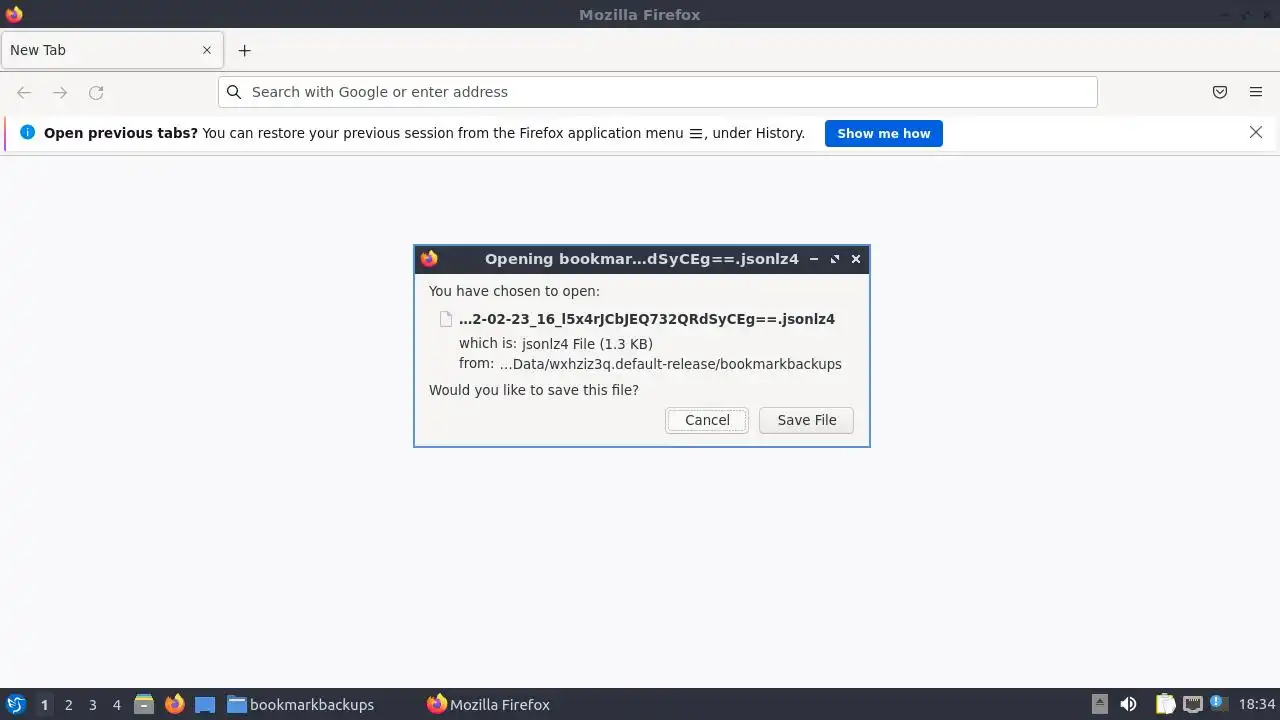Open a new tab with plus icon

pos(244,50)
